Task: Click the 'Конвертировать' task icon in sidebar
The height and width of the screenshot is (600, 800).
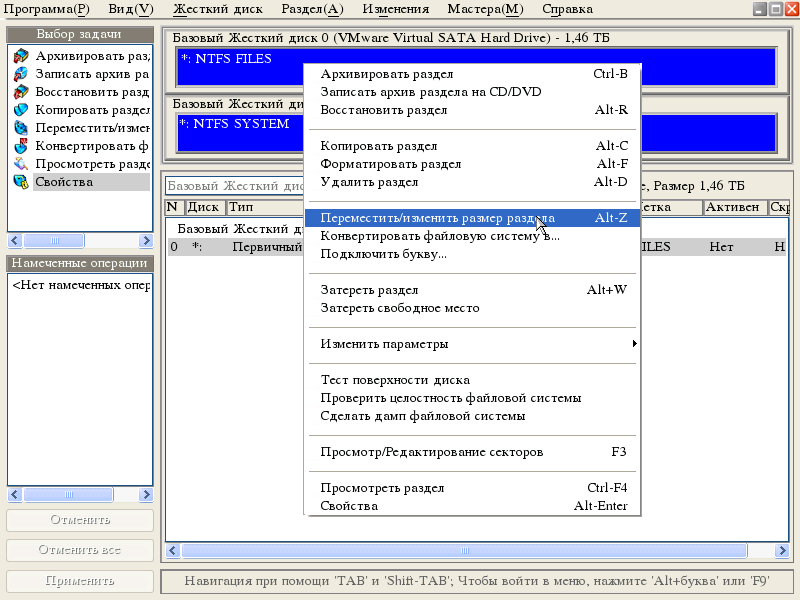Action: tap(21, 146)
